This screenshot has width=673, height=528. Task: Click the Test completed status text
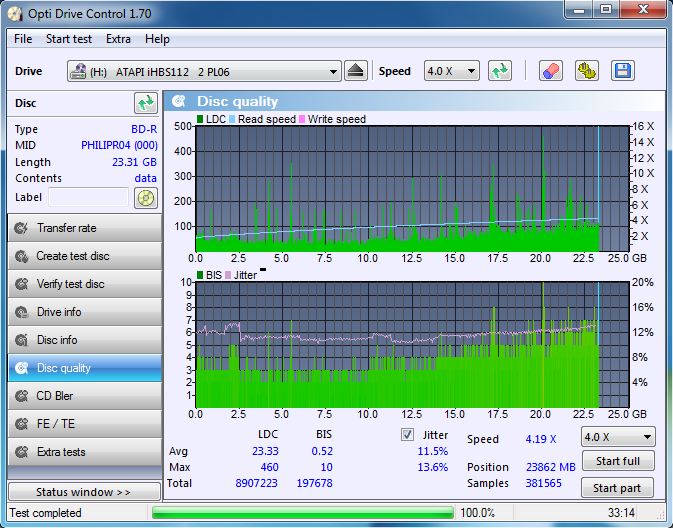[45, 513]
